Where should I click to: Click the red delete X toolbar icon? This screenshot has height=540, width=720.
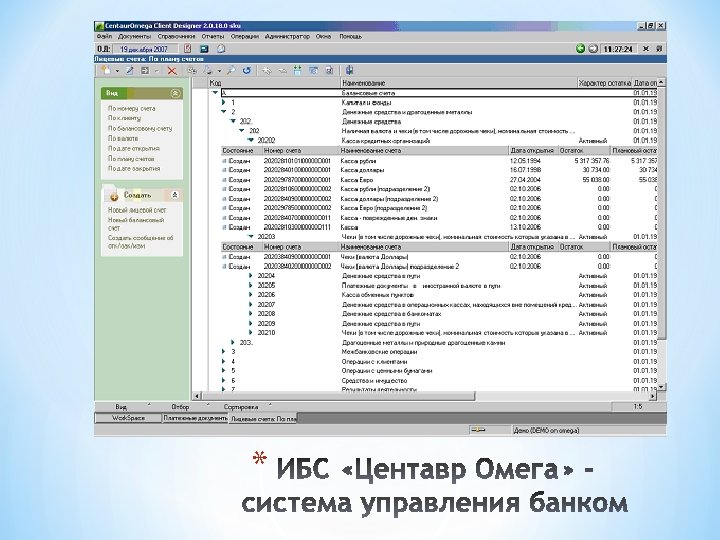172,71
